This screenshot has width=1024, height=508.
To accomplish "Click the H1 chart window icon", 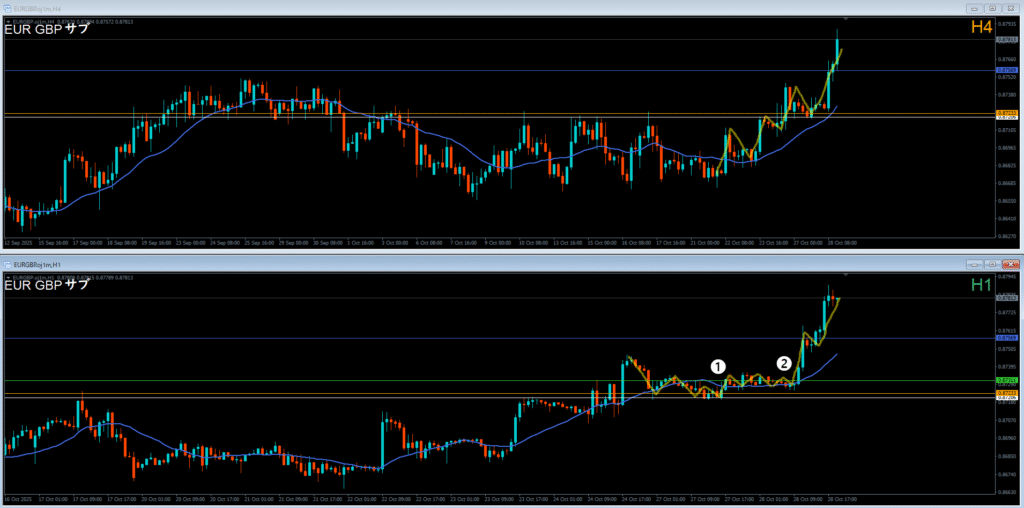I will [x=8, y=264].
